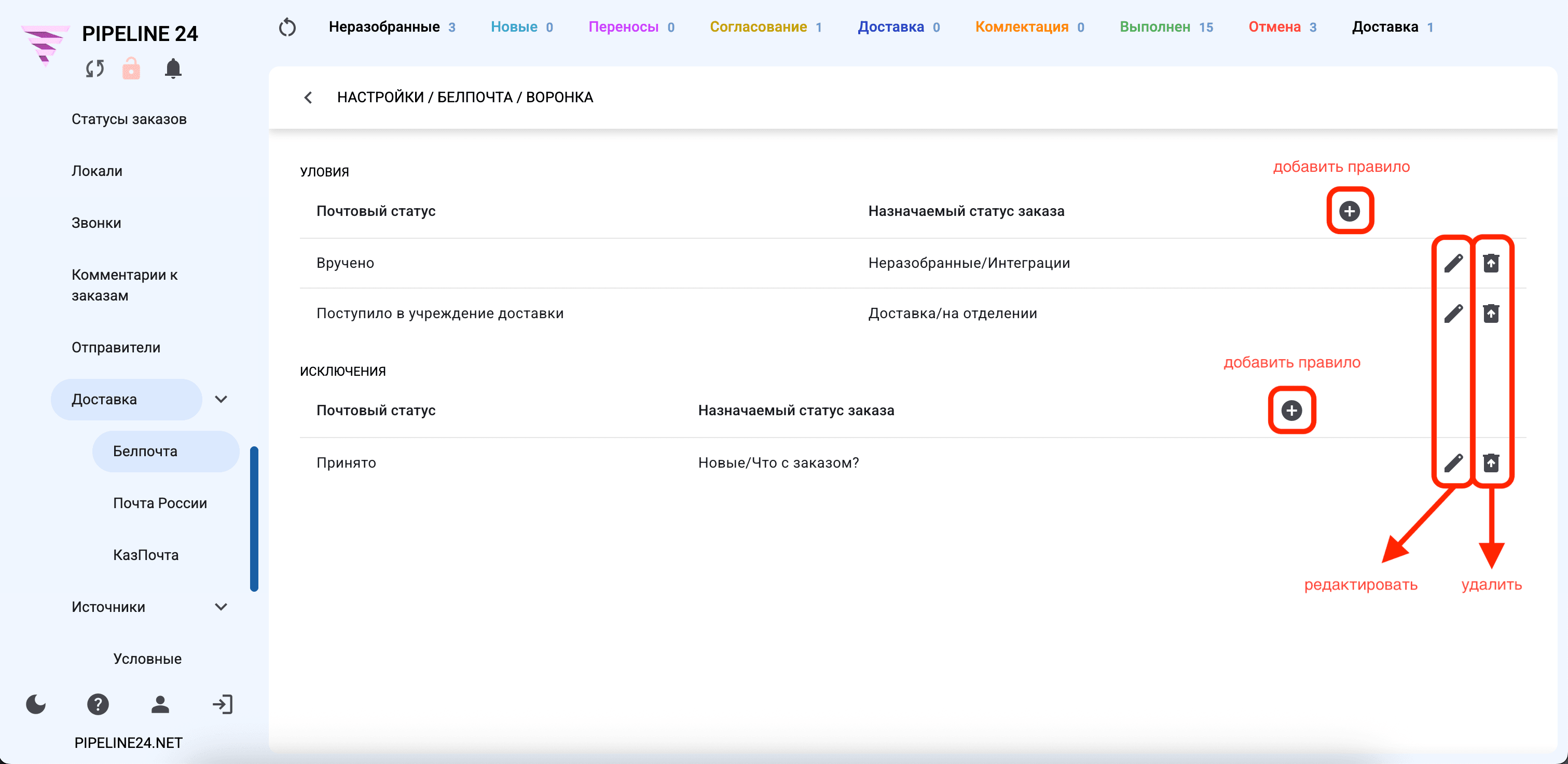Switch to the Выполнен tab
This screenshot has width=1568, height=764.
(1166, 28)
